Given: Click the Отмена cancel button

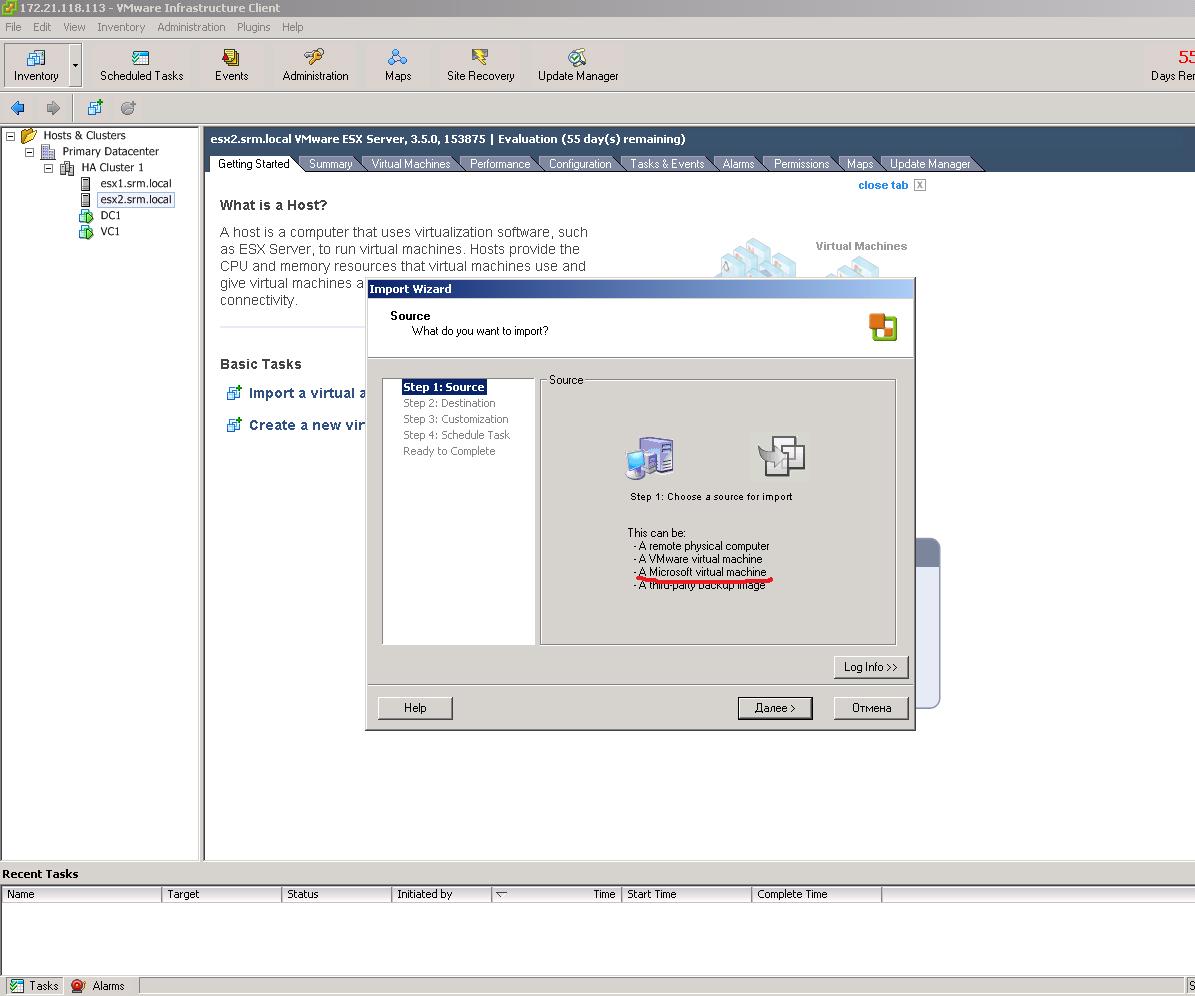Looking at the screenshot, I should point(871,708).
